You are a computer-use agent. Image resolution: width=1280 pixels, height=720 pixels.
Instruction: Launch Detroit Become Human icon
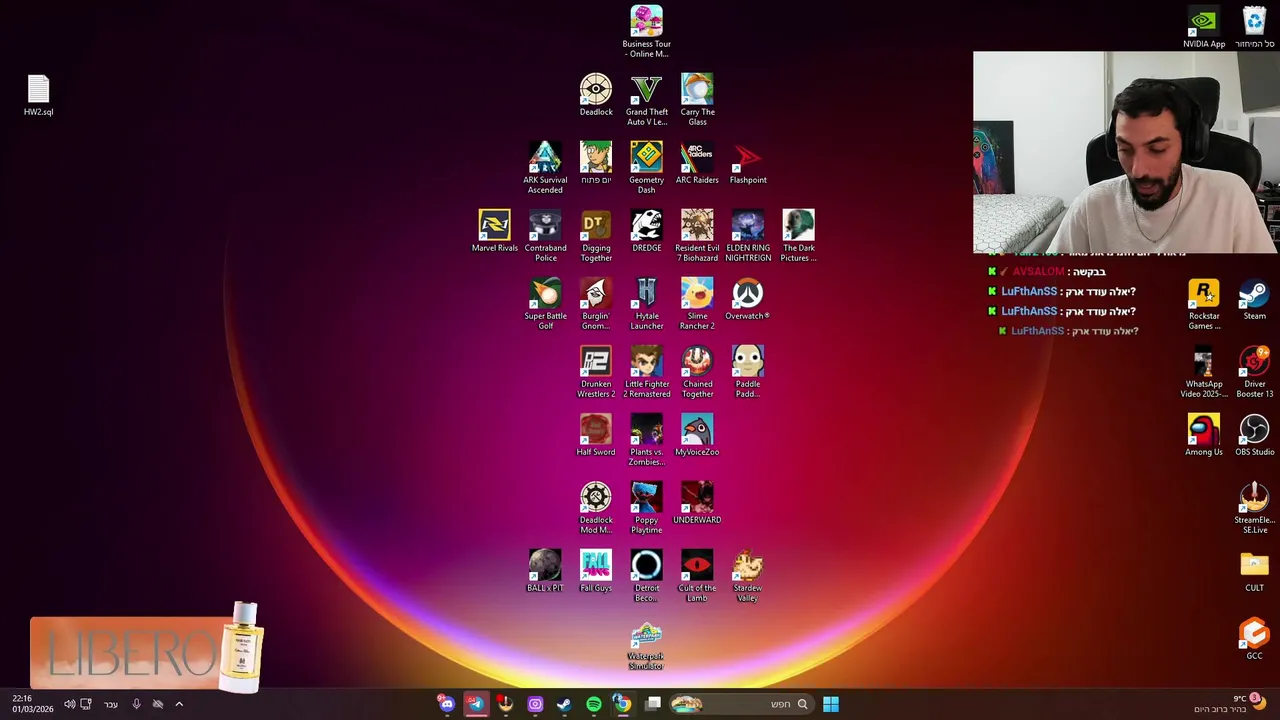pyautogui.click(x=646, y=575)
